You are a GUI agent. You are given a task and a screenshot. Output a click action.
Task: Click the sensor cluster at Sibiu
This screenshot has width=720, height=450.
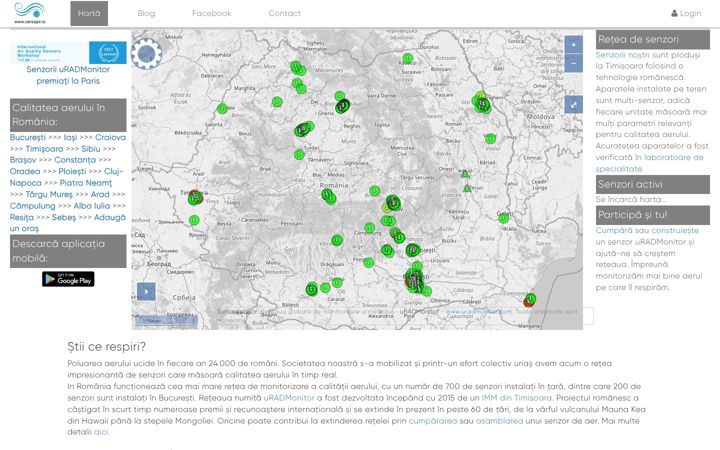coord(329,197)
